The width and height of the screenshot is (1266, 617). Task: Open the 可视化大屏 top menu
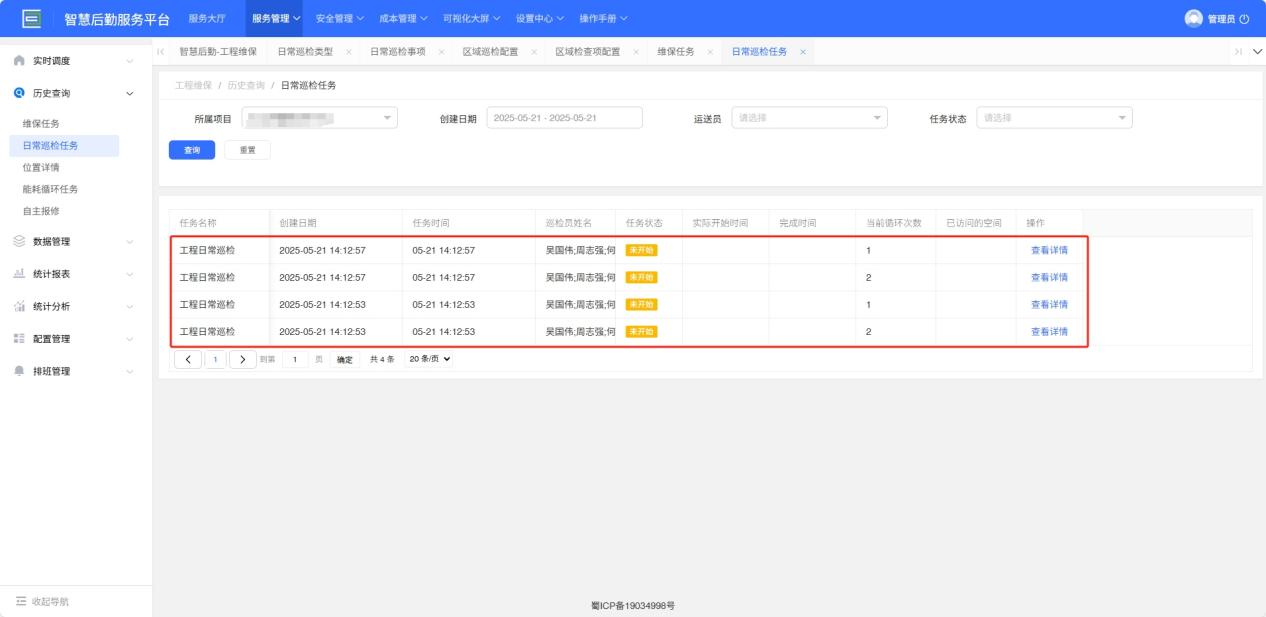(471, 18)
